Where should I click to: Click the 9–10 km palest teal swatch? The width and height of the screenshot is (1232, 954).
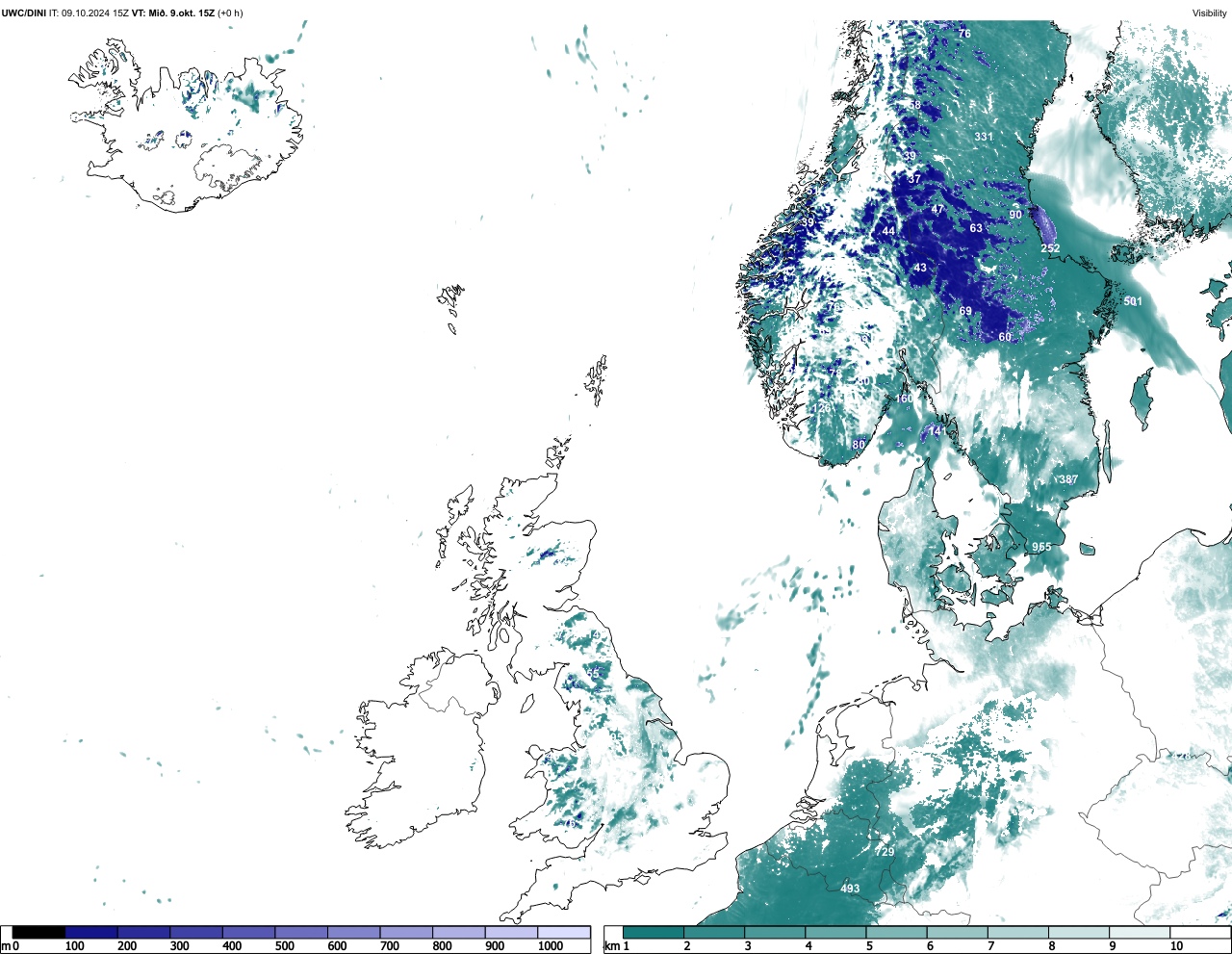(x=1141, y=932)
